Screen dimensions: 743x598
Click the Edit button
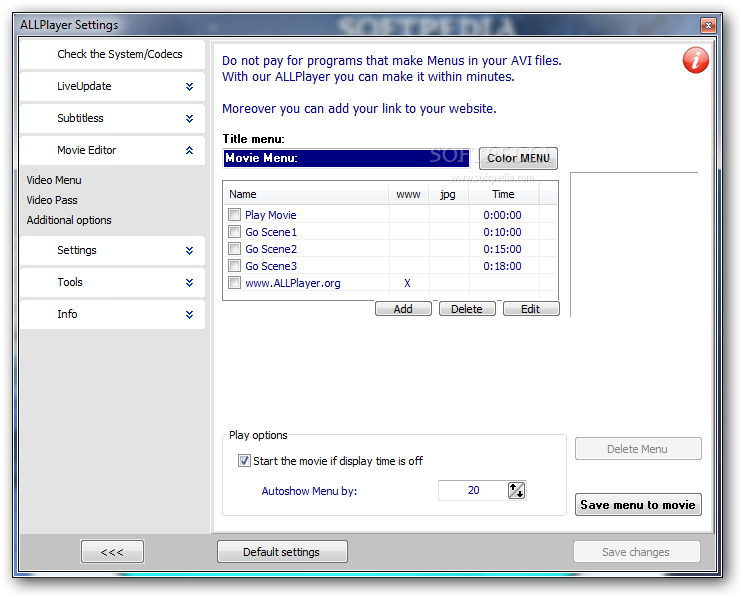point(531,309)
